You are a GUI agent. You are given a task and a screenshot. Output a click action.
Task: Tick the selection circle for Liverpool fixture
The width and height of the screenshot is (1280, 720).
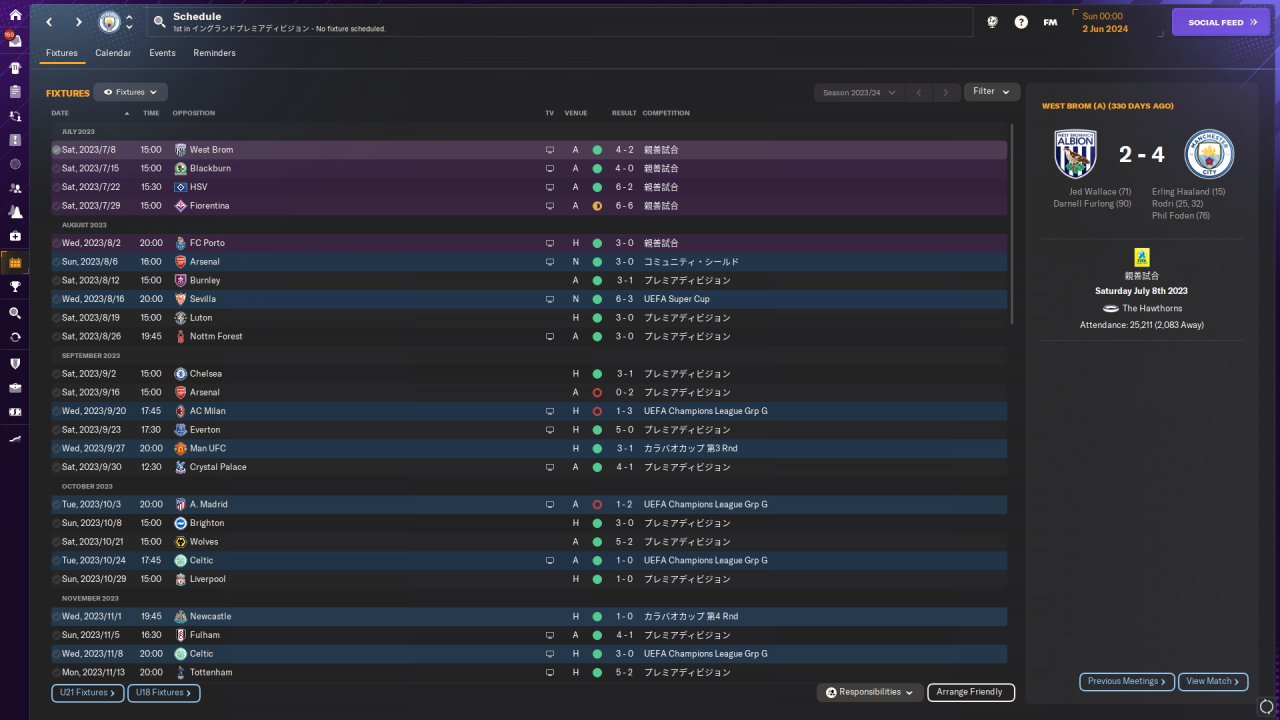coord(57,579)
